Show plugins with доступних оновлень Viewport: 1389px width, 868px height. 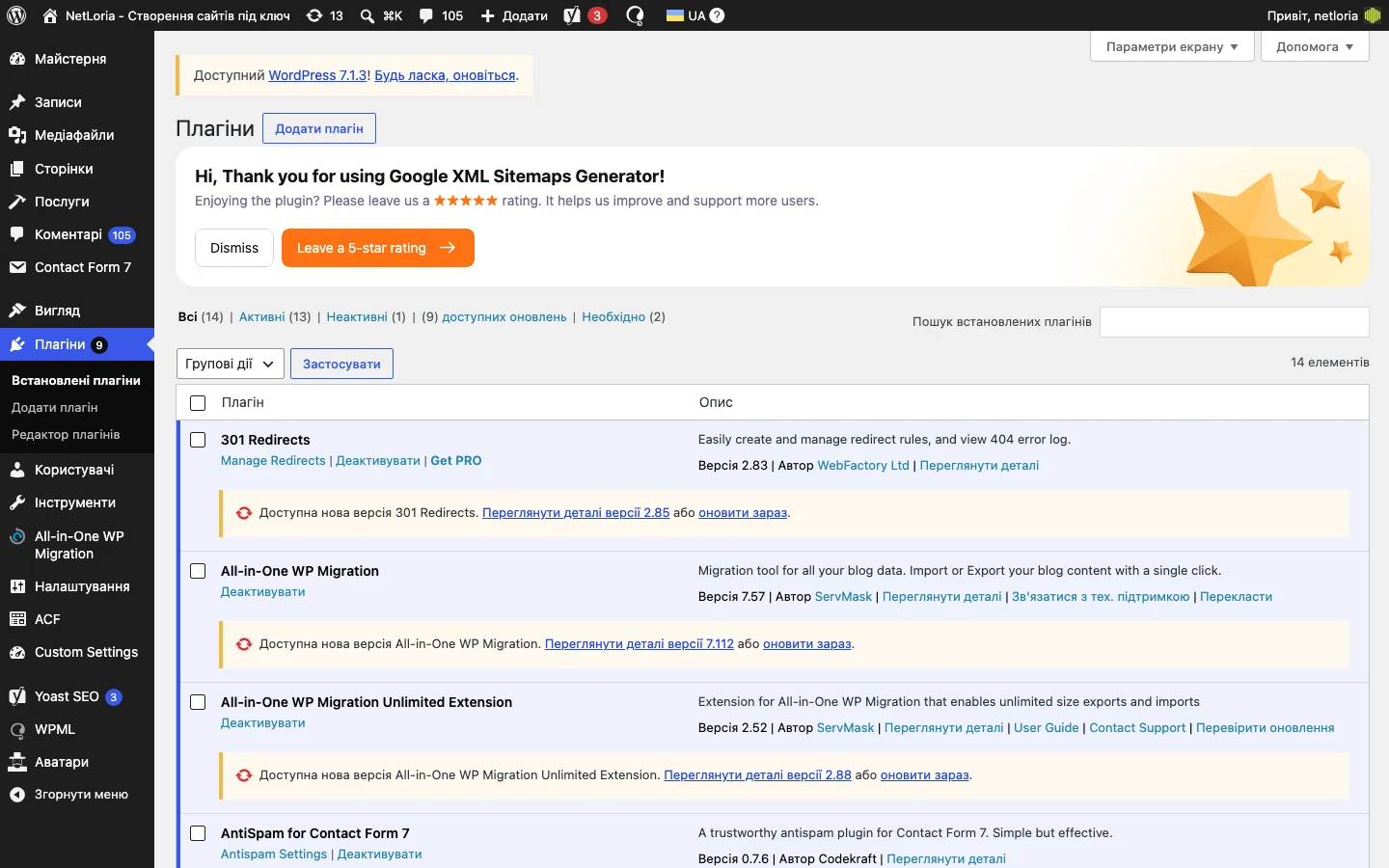coord(504,317)
